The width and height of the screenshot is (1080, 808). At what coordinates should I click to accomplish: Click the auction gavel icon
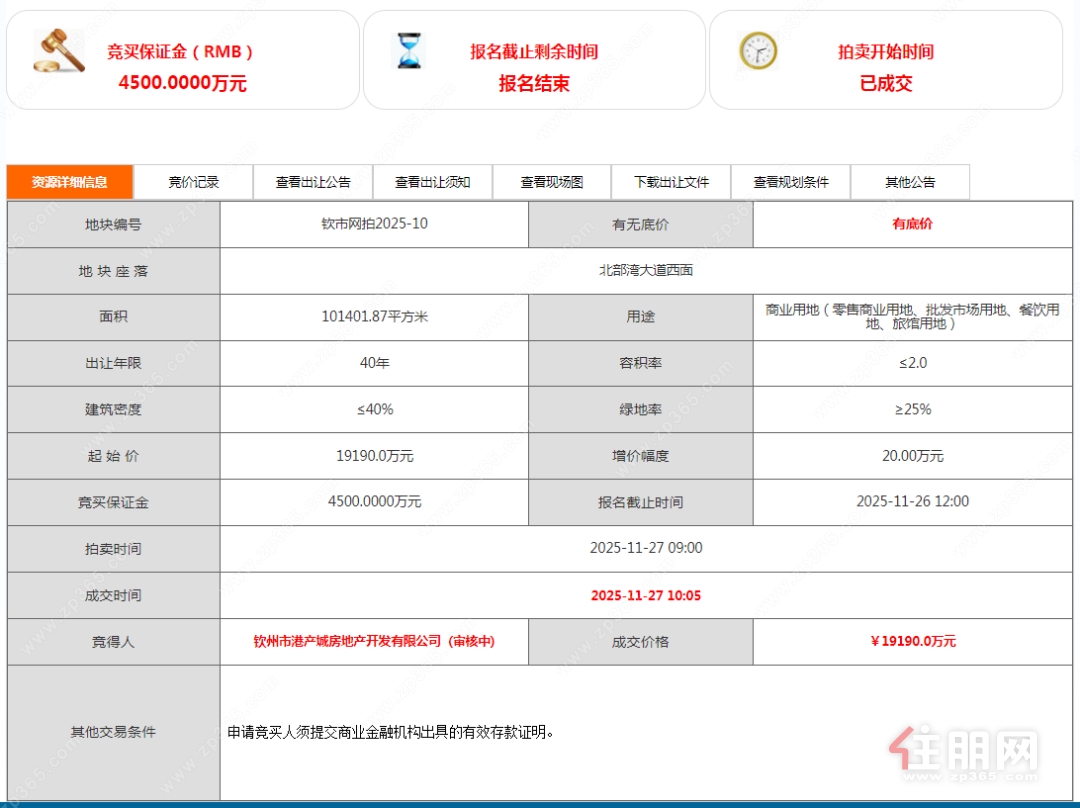pyautogui.click(x=59, y=51)
